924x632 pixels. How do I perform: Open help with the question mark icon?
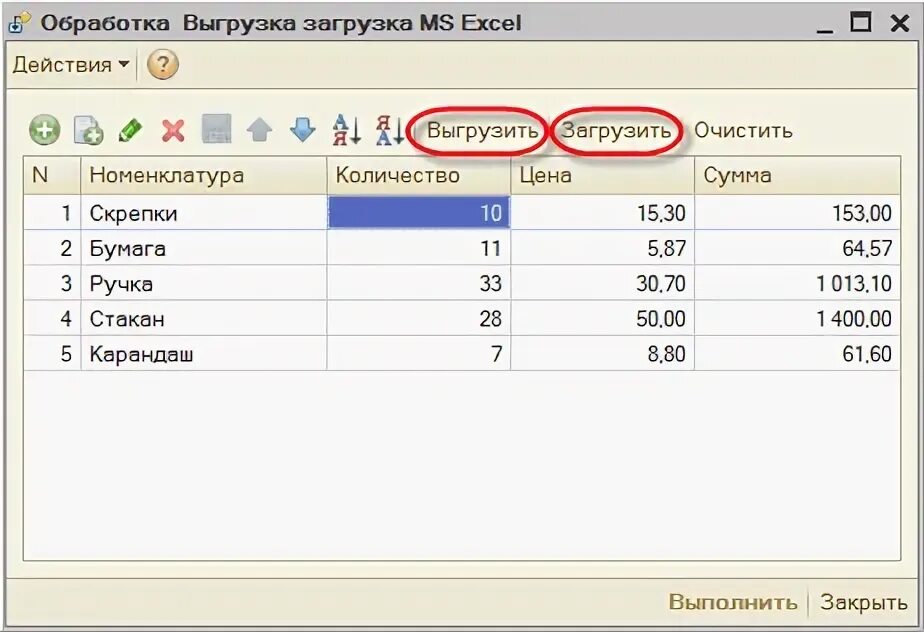[x=163, y=64]
